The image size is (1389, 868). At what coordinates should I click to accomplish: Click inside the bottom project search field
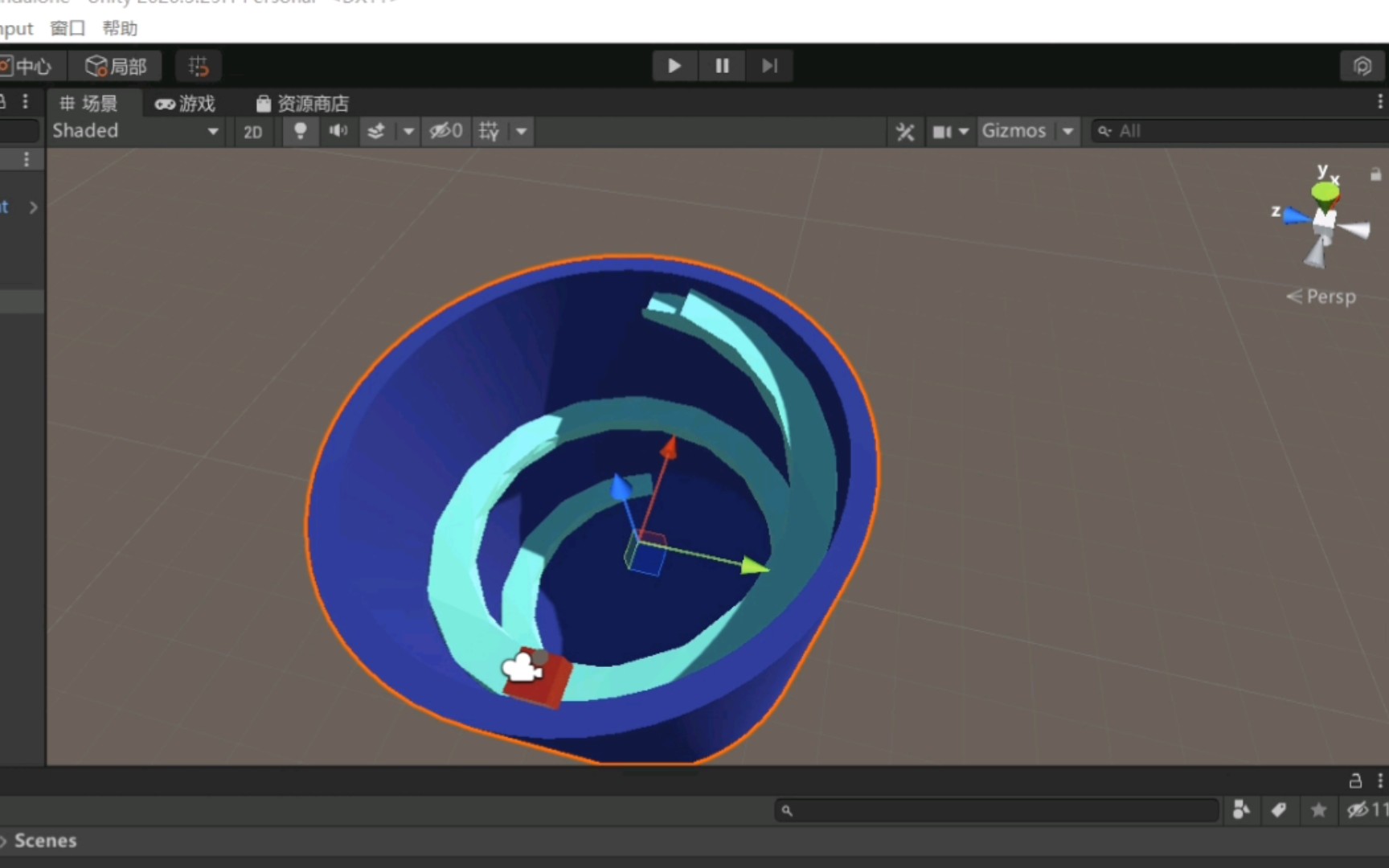tap(997, 810)
